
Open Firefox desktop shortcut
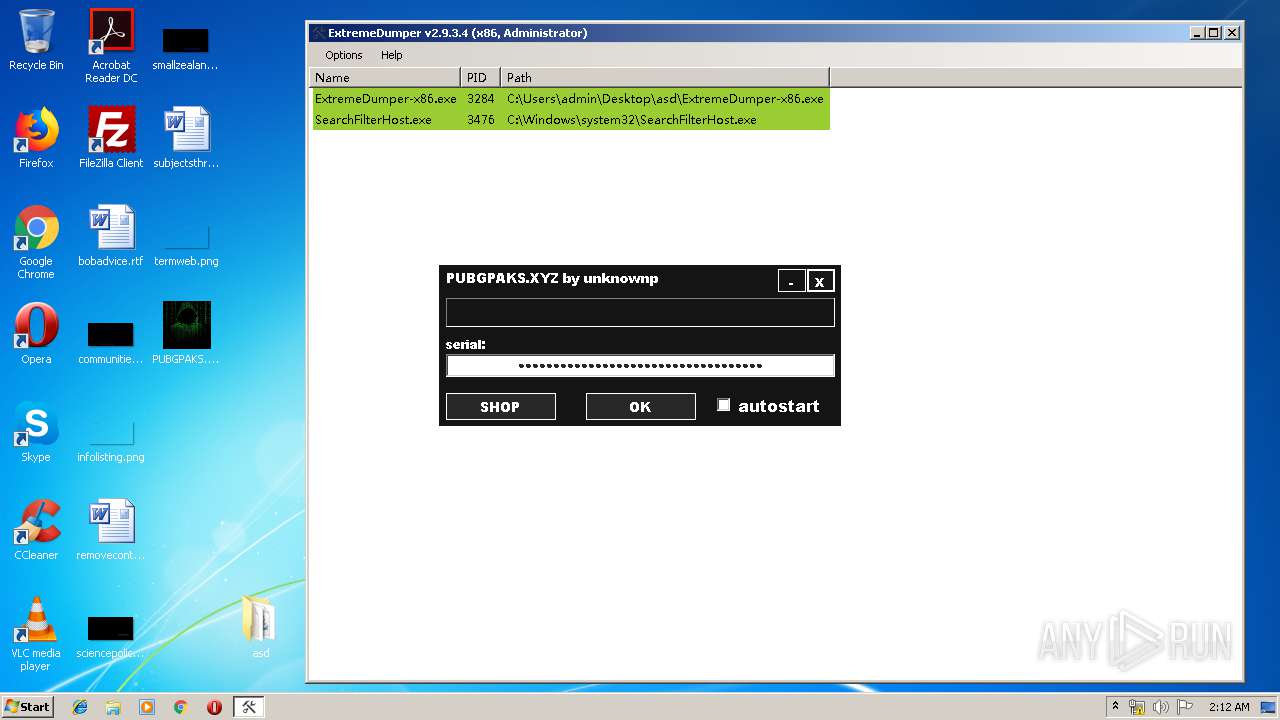(36, 138)
